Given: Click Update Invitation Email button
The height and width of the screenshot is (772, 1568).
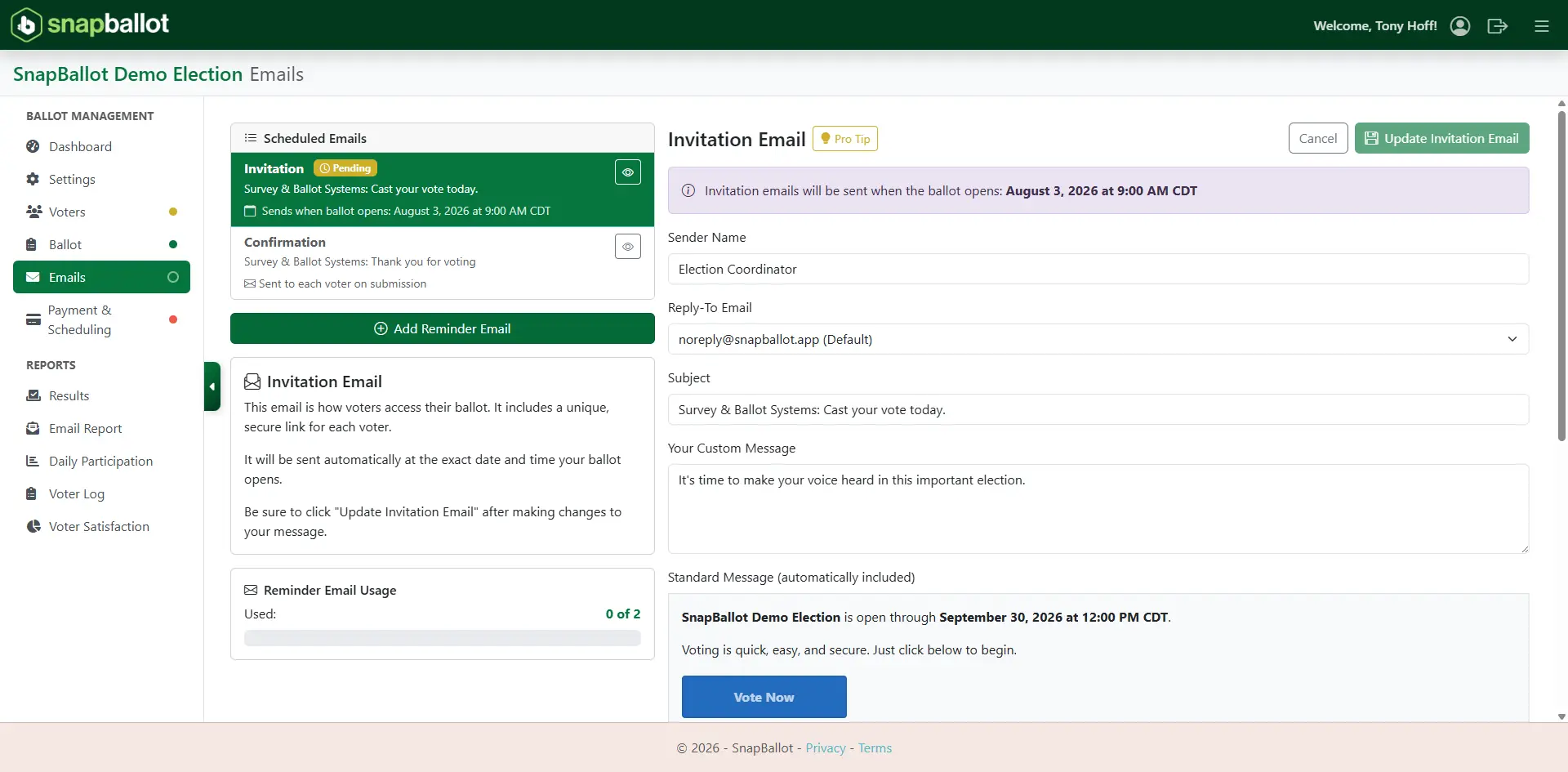Looking at the screenshot, I should point(1442,138).
